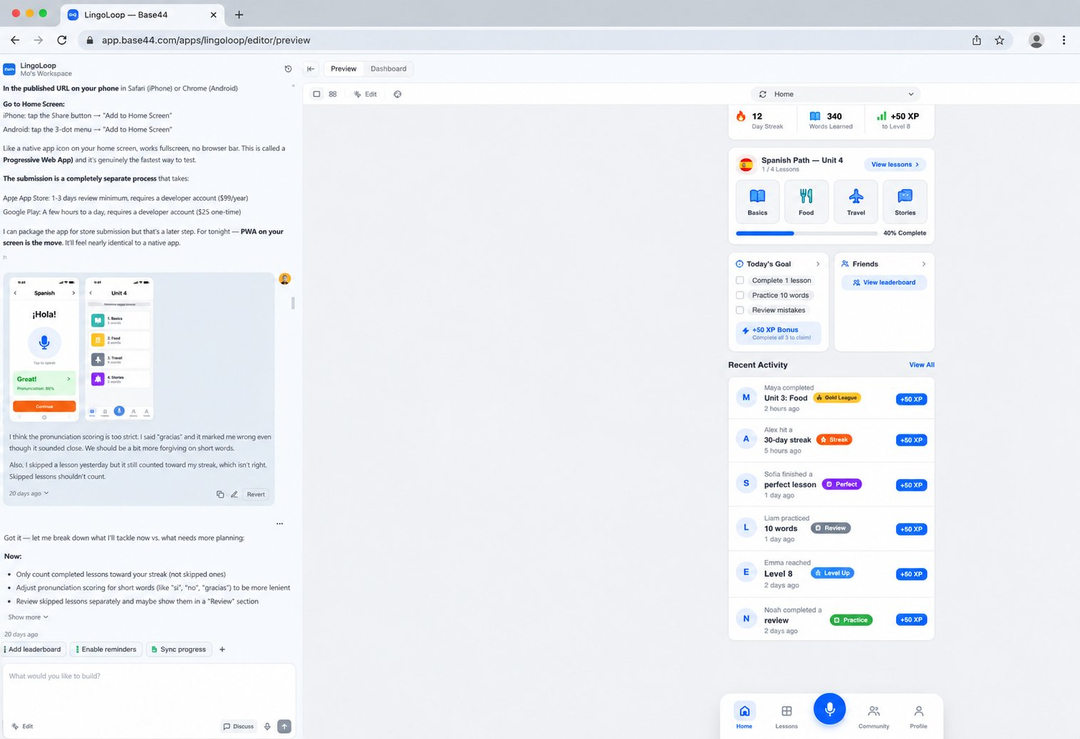Collapse the chat panel with sidebar arrow icon

pos(311,69)
